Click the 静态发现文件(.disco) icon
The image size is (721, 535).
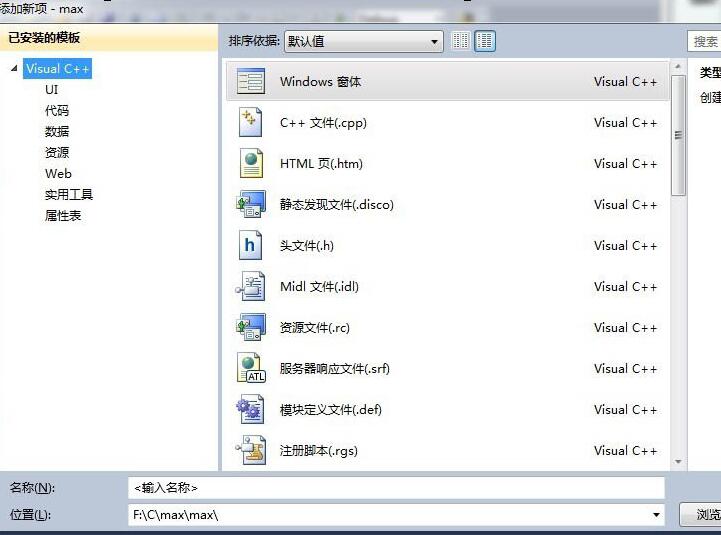(251, 204)
